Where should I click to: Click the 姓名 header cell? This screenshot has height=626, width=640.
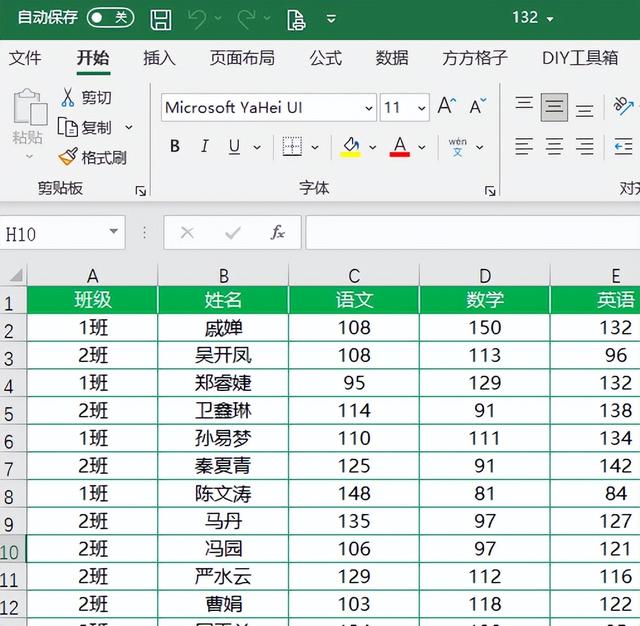pyautogui.click(x=223, y=300)
